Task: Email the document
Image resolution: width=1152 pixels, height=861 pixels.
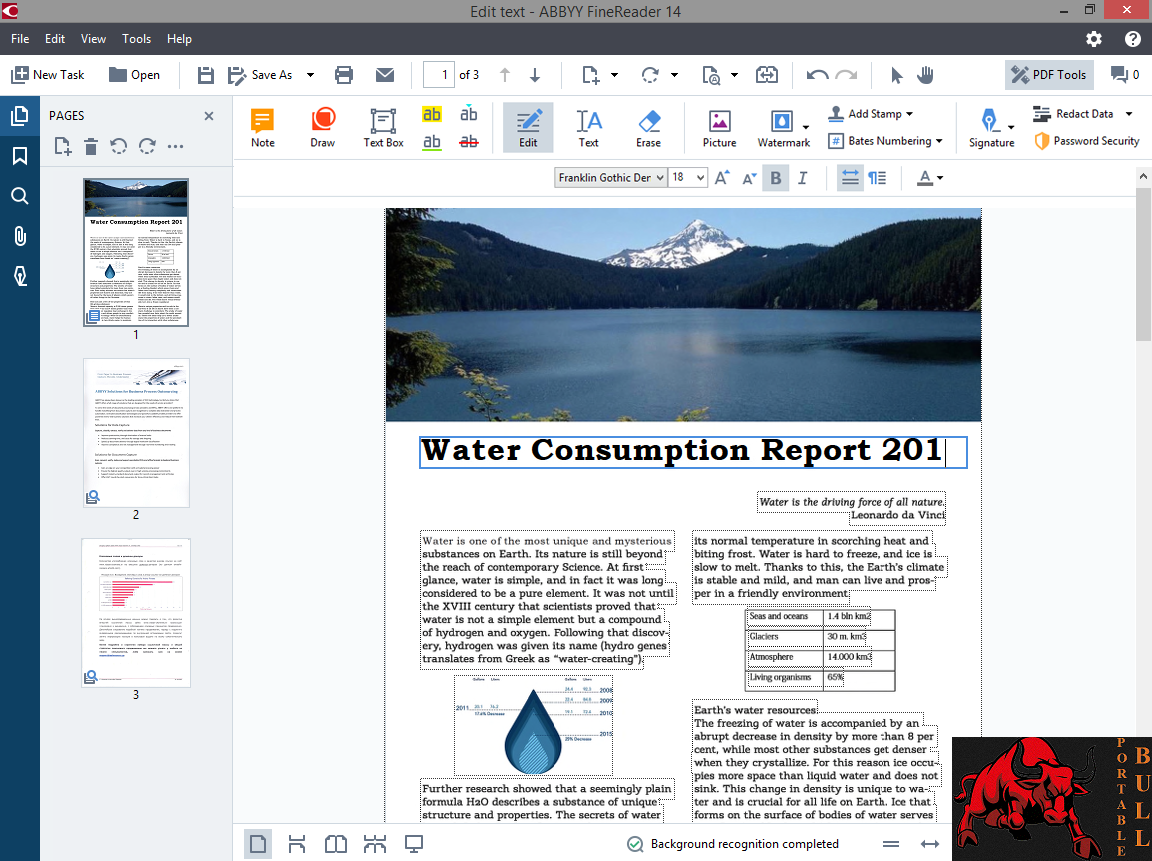Action: 385,75
